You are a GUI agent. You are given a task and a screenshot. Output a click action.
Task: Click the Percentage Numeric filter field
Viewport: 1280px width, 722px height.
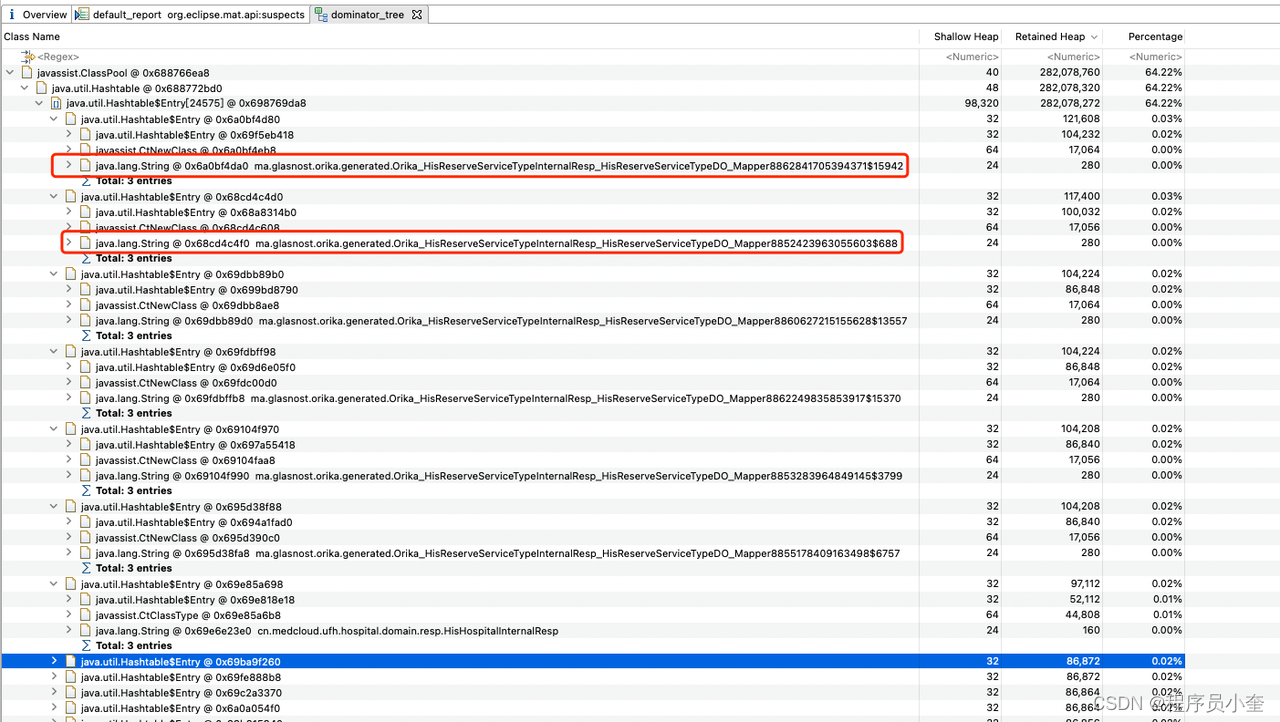pos(1155,57)
